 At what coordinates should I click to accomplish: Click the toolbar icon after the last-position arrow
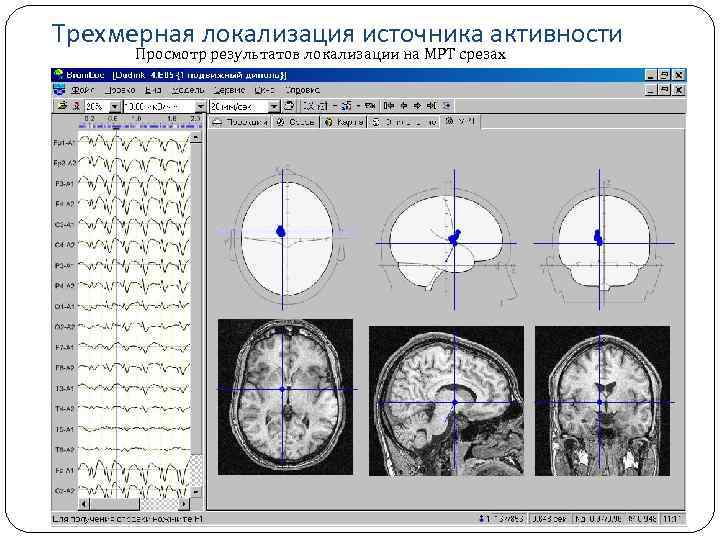pos(447,106)
